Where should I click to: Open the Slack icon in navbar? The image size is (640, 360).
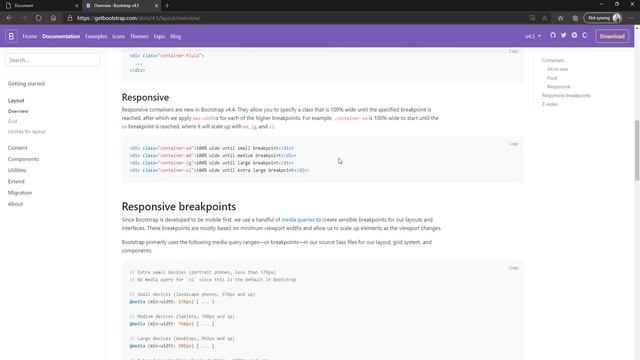pos(574,36)
